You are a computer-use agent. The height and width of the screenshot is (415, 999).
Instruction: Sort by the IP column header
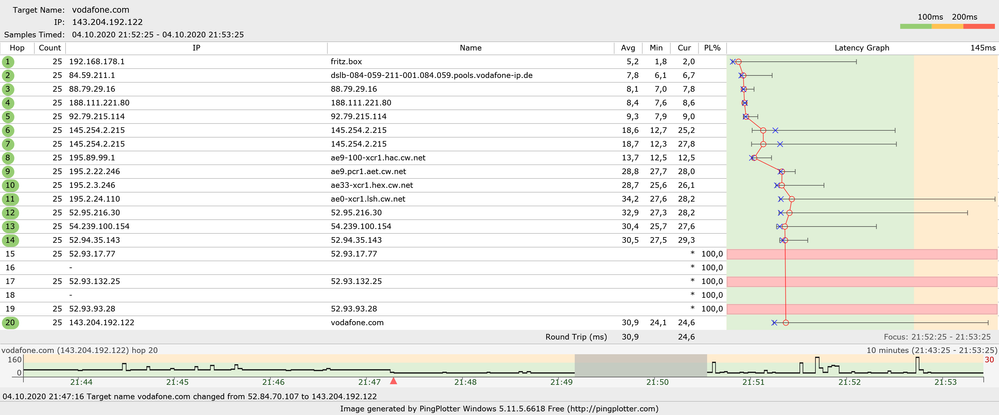coord(196,48)
